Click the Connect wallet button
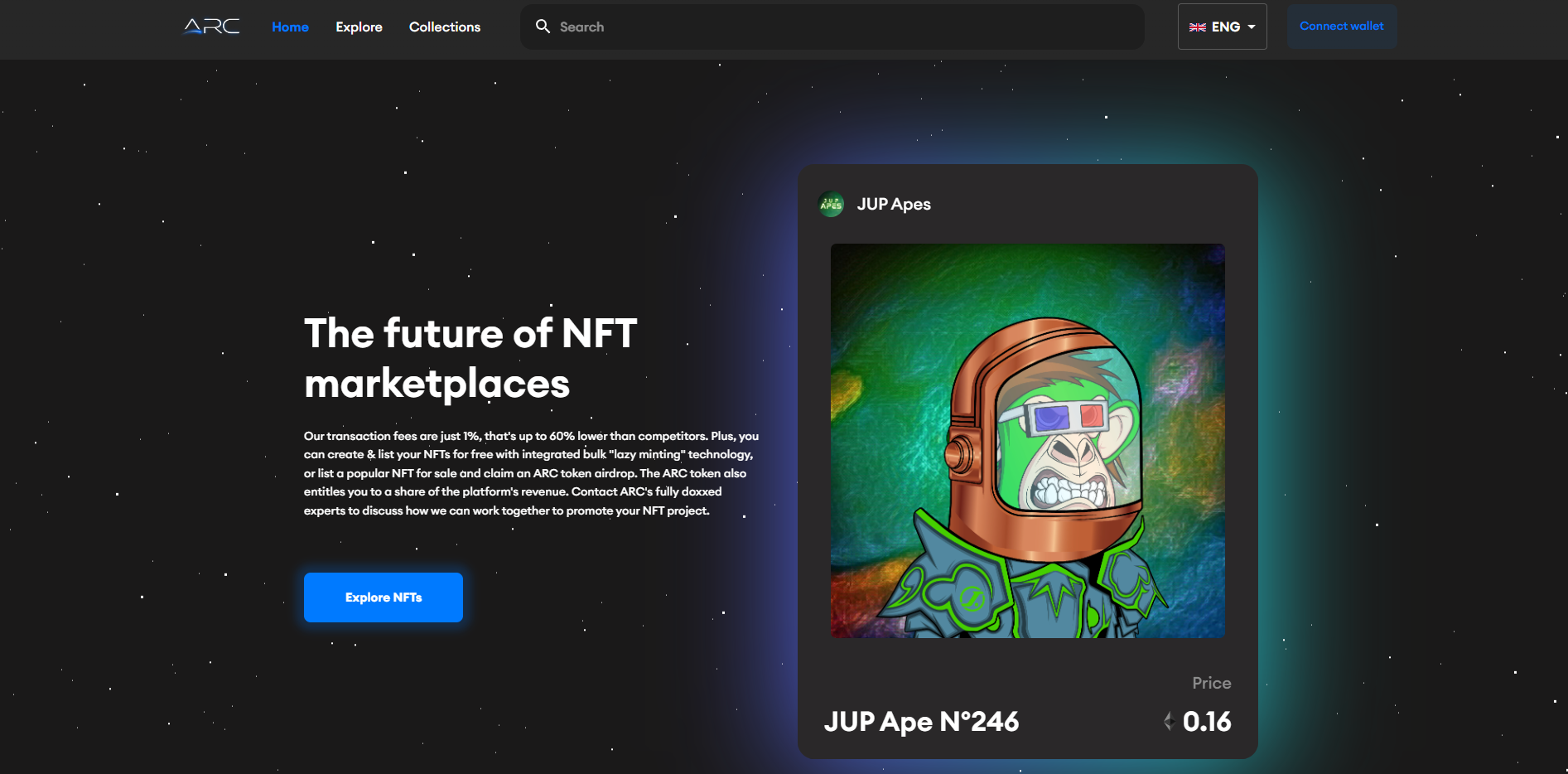Viewport: 1568px width, 774px height. (x=1341, y=26)
